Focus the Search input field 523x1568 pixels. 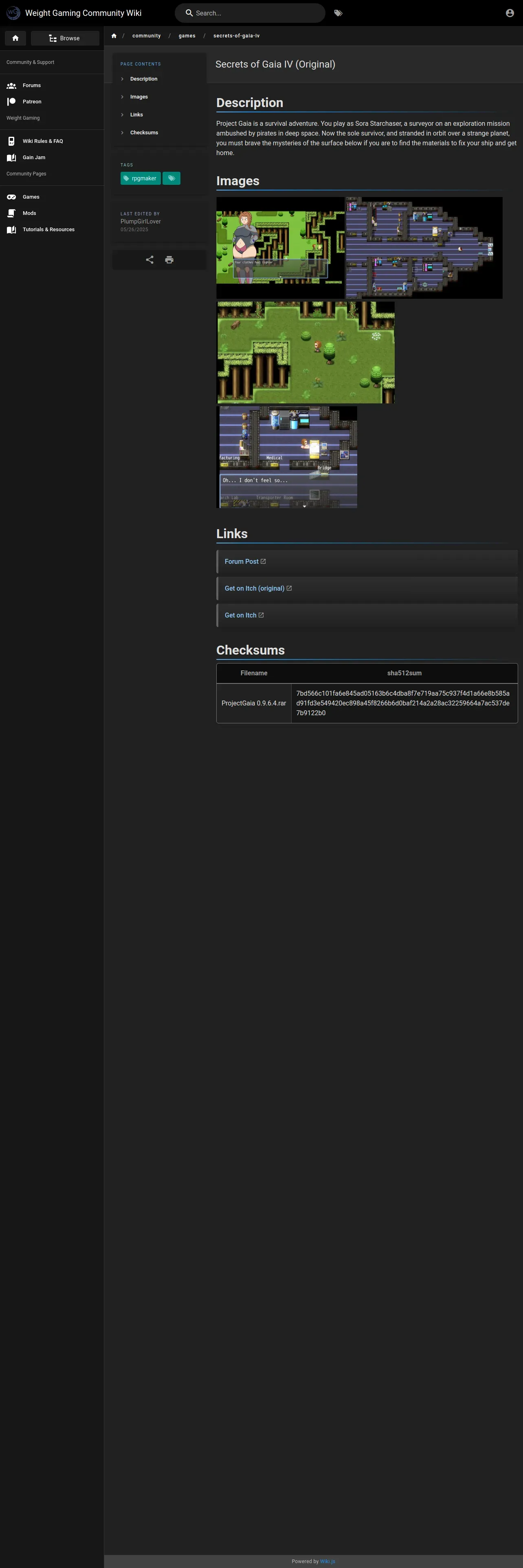coord(250,13)
